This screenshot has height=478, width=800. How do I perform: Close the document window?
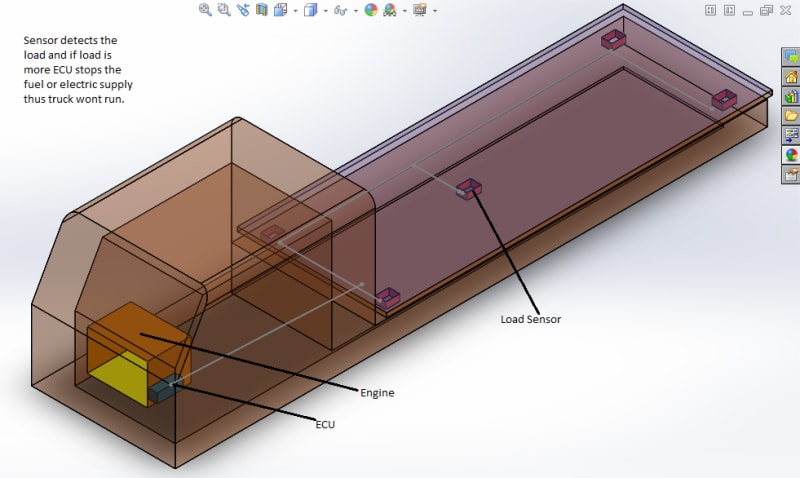786,10
